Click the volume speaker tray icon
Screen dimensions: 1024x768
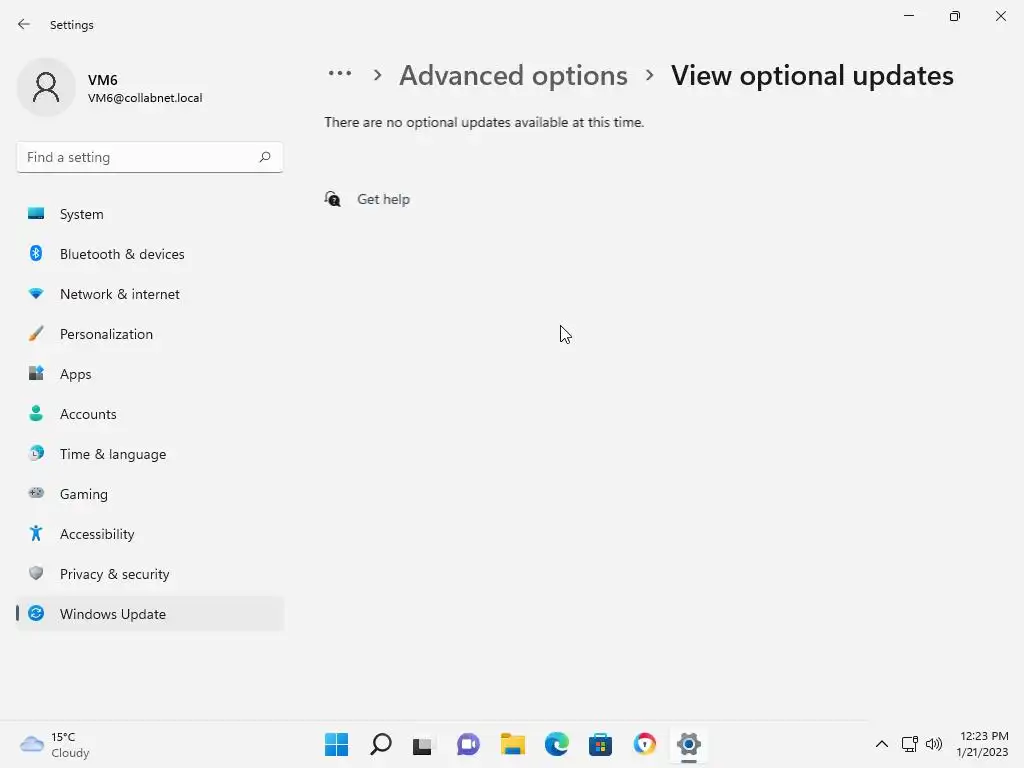[934, 744]
